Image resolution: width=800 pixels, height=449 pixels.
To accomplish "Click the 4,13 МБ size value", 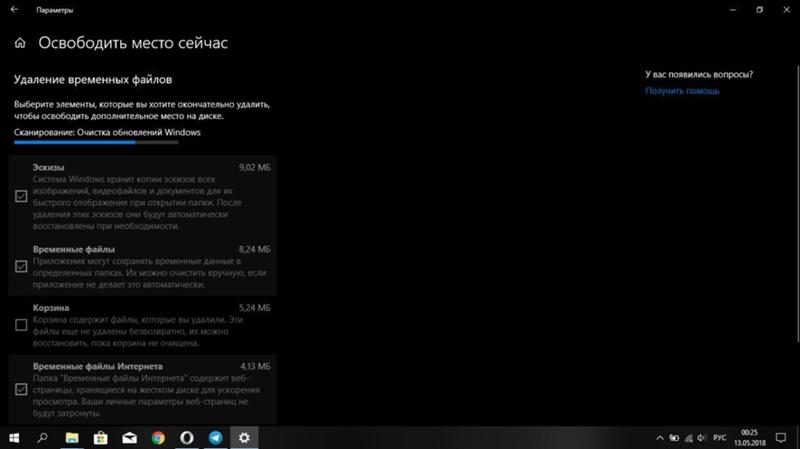I will tap(255, 366).
